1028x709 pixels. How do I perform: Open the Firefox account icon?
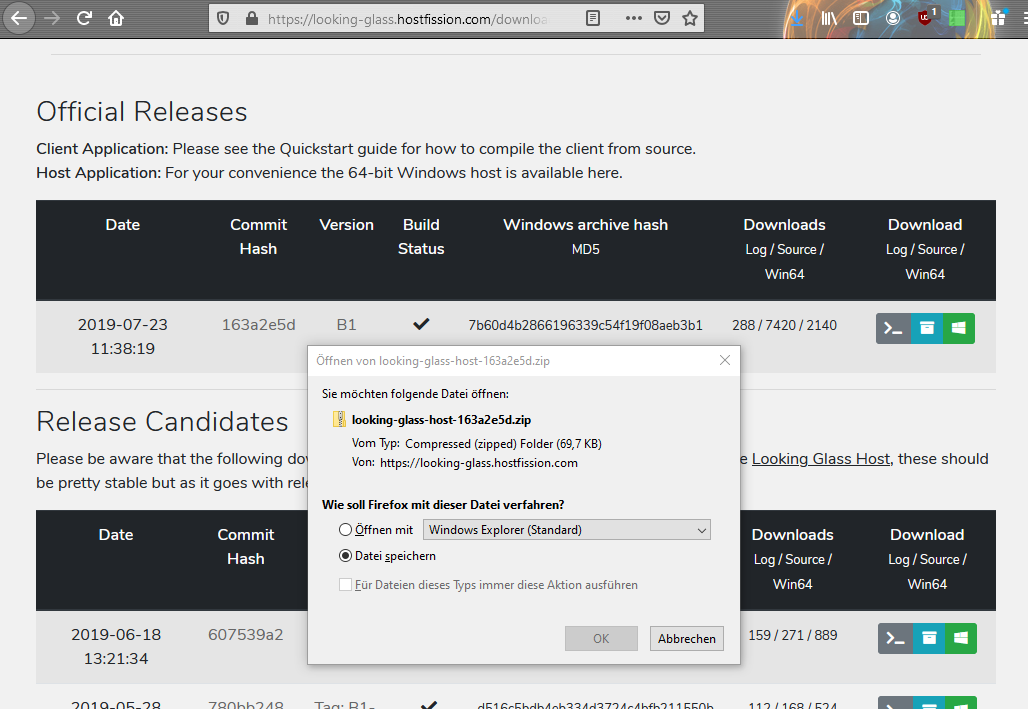coord(892,18)
